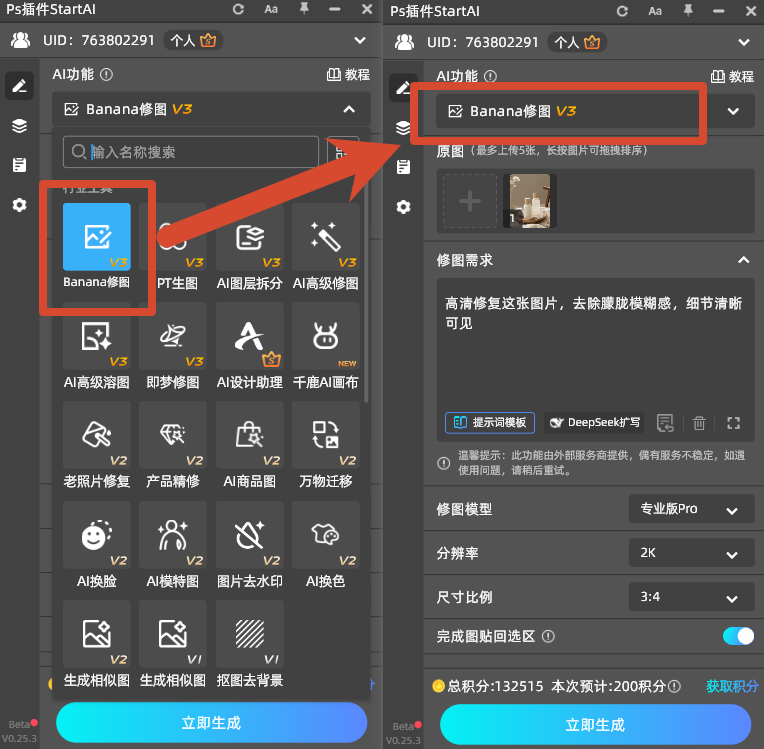Click the 个人 membership badge in left panel
This screenshot has width=764, height=749.
(193, 40)
